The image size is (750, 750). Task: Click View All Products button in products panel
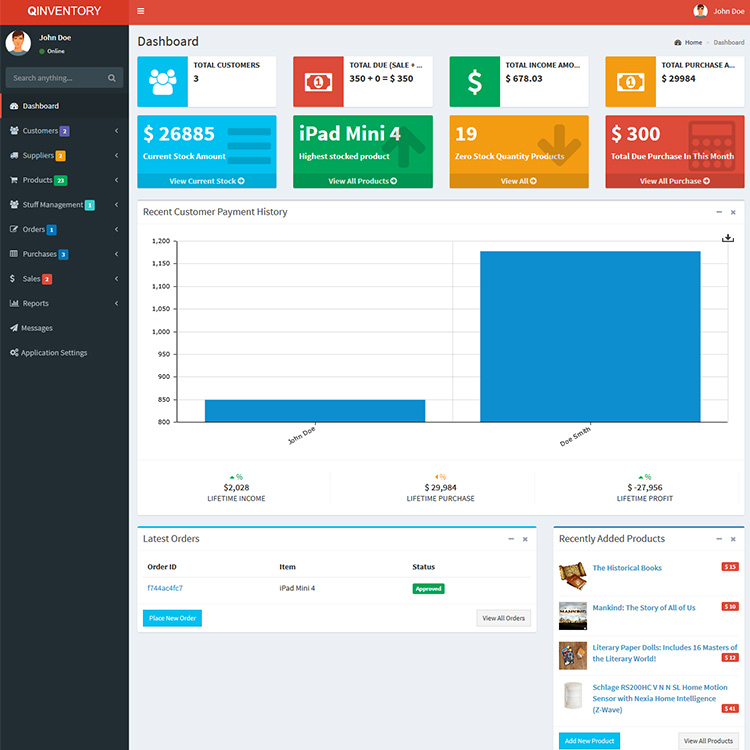point(708,741)
